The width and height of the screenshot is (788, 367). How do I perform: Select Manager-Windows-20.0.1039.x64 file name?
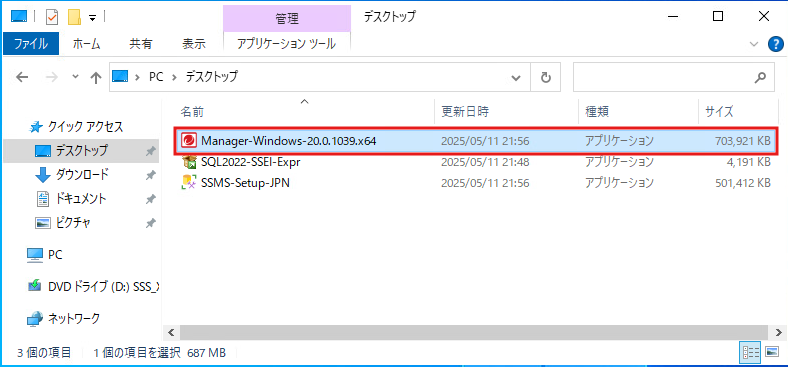click(x=288, y=141)
